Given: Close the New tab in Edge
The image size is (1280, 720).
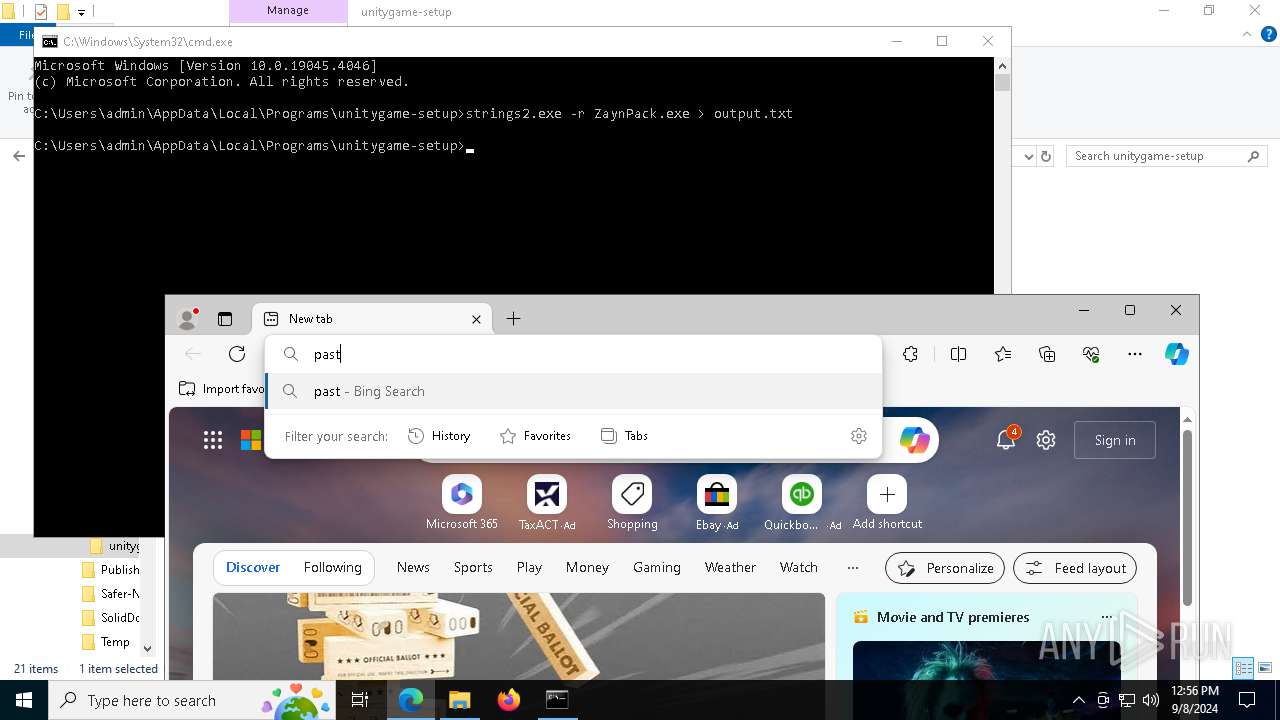Looking at the screenshot, I should pyautogui.click(x=476, y=319).
